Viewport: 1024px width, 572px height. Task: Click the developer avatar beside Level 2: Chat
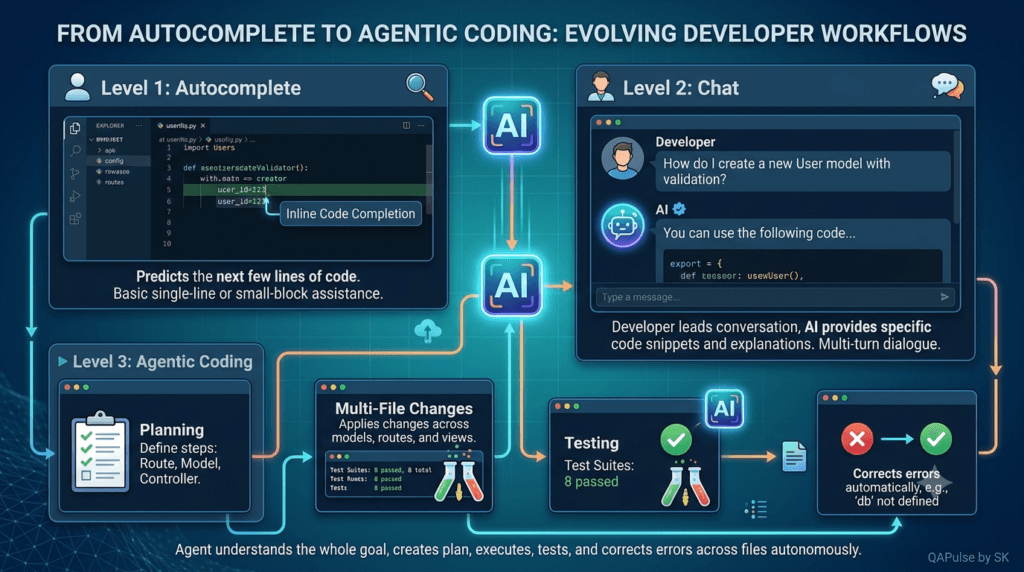(x=601, y=87)
